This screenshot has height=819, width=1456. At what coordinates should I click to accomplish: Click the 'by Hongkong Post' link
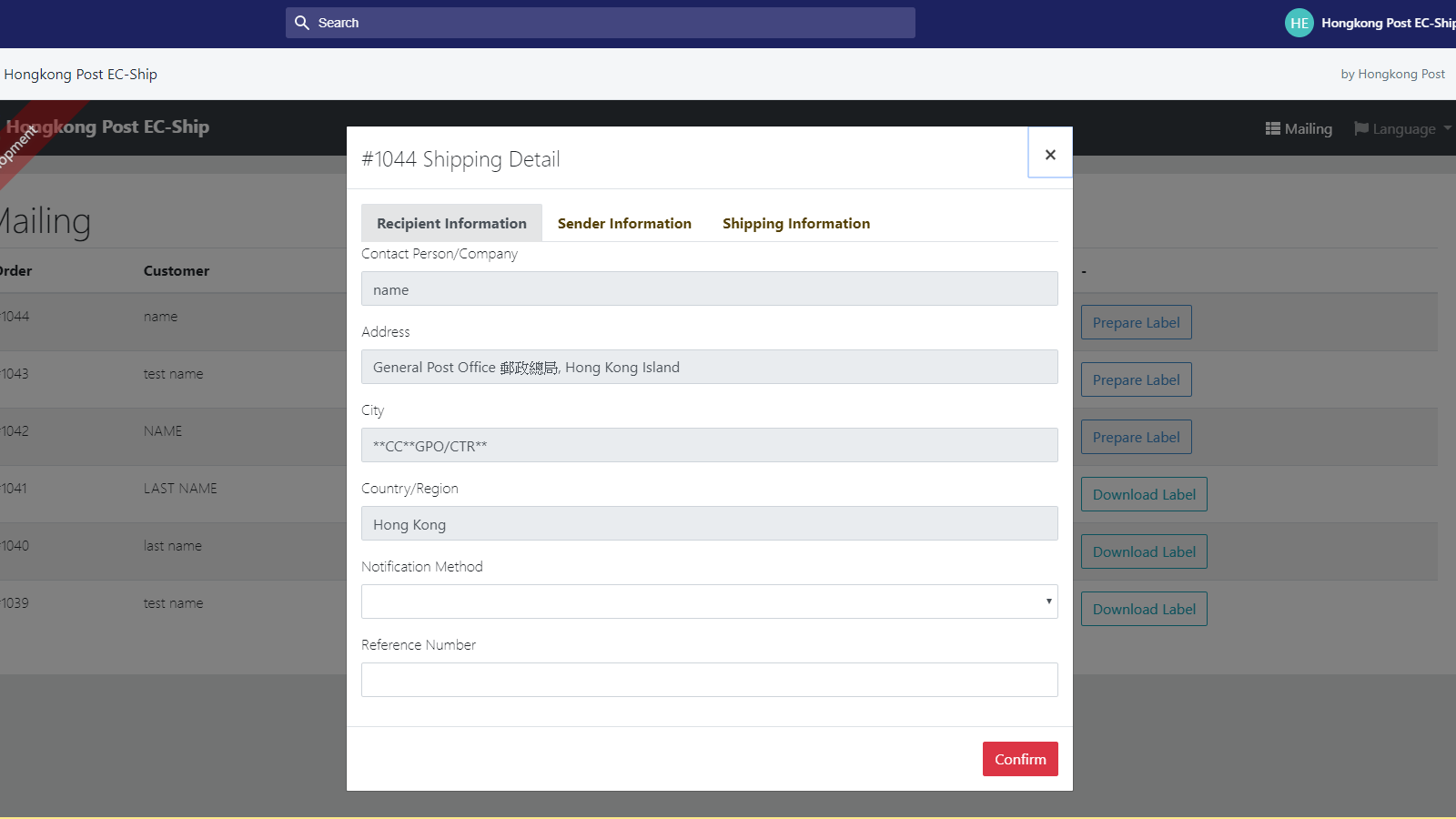pyautogui.click(x=1392, y=74)
